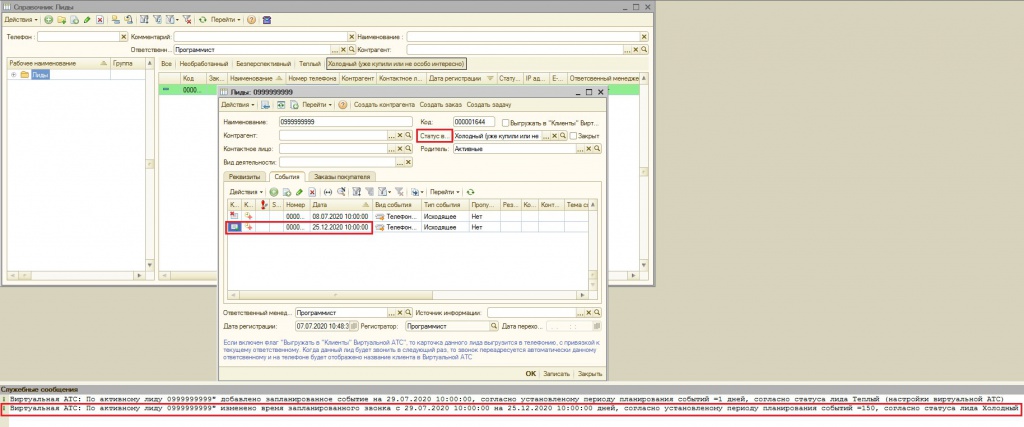The width and height of the screenshot is (1024, 427).
Task: Clear the Статус field value
Action: point(554,136)
